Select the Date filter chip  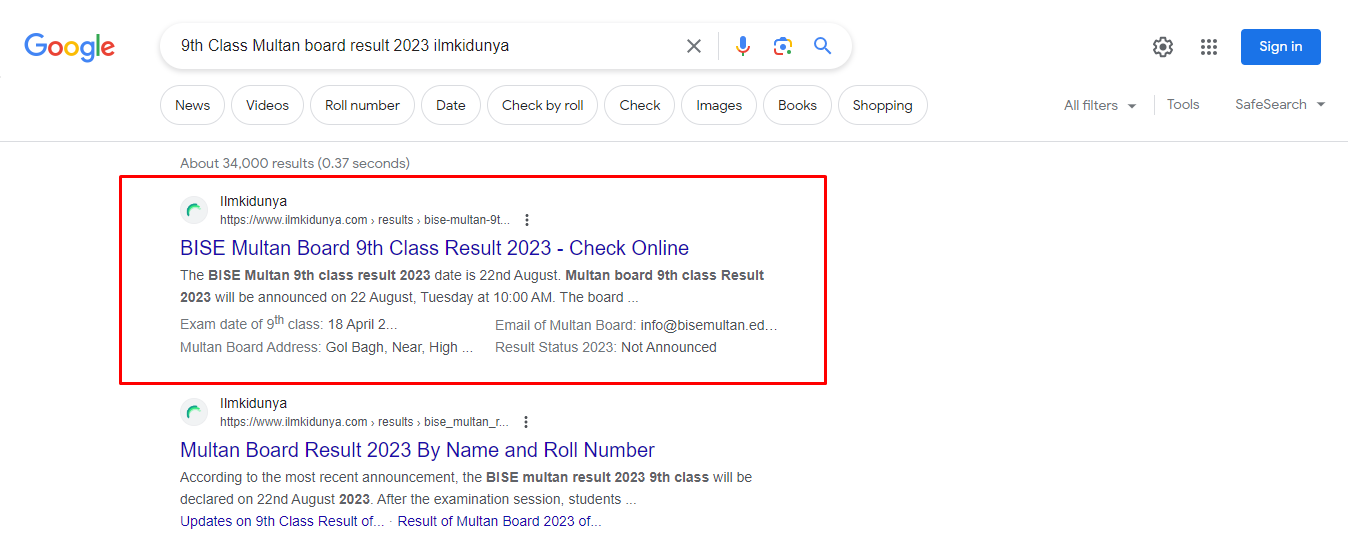pyautogui.click(x=451, y=105)
